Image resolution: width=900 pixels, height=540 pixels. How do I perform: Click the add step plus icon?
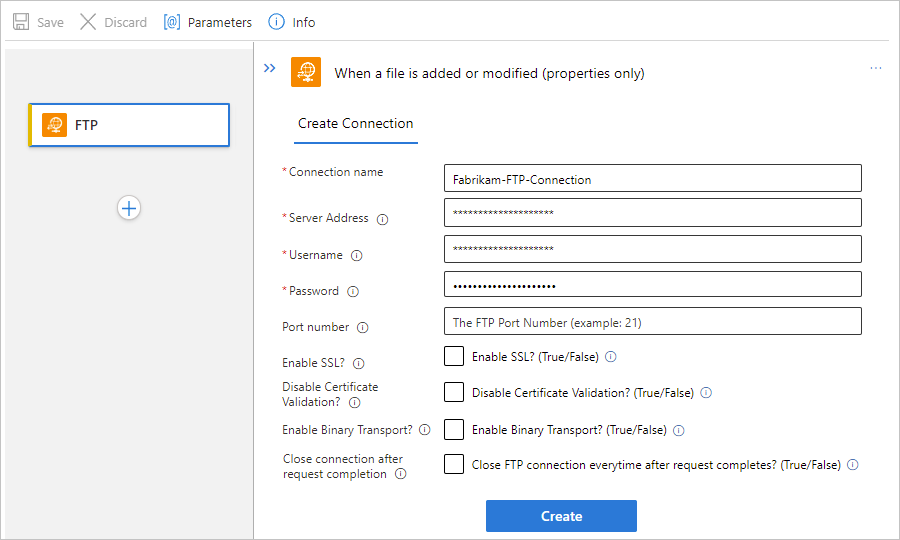[x=129, y=208]
